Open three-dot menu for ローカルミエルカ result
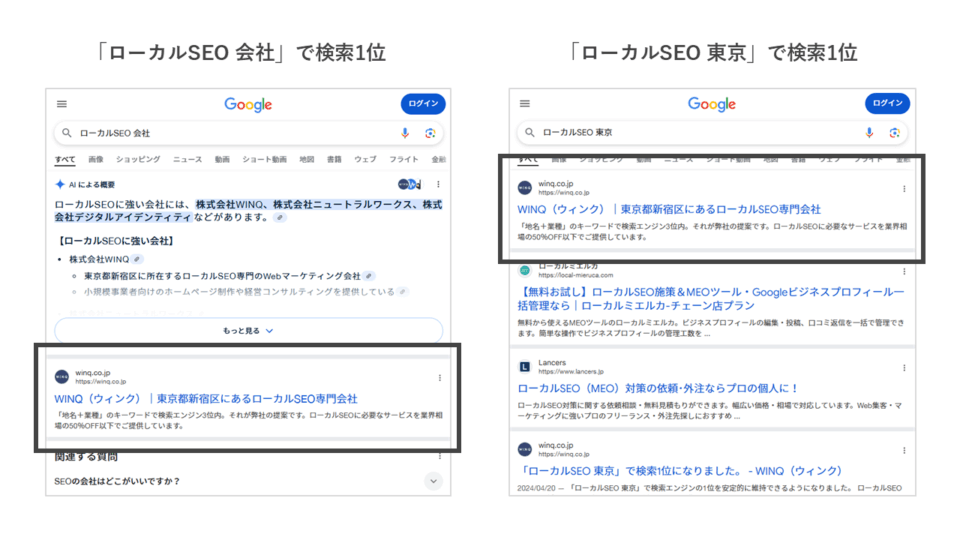Screen dimensions: 960x540 (904, 271)
